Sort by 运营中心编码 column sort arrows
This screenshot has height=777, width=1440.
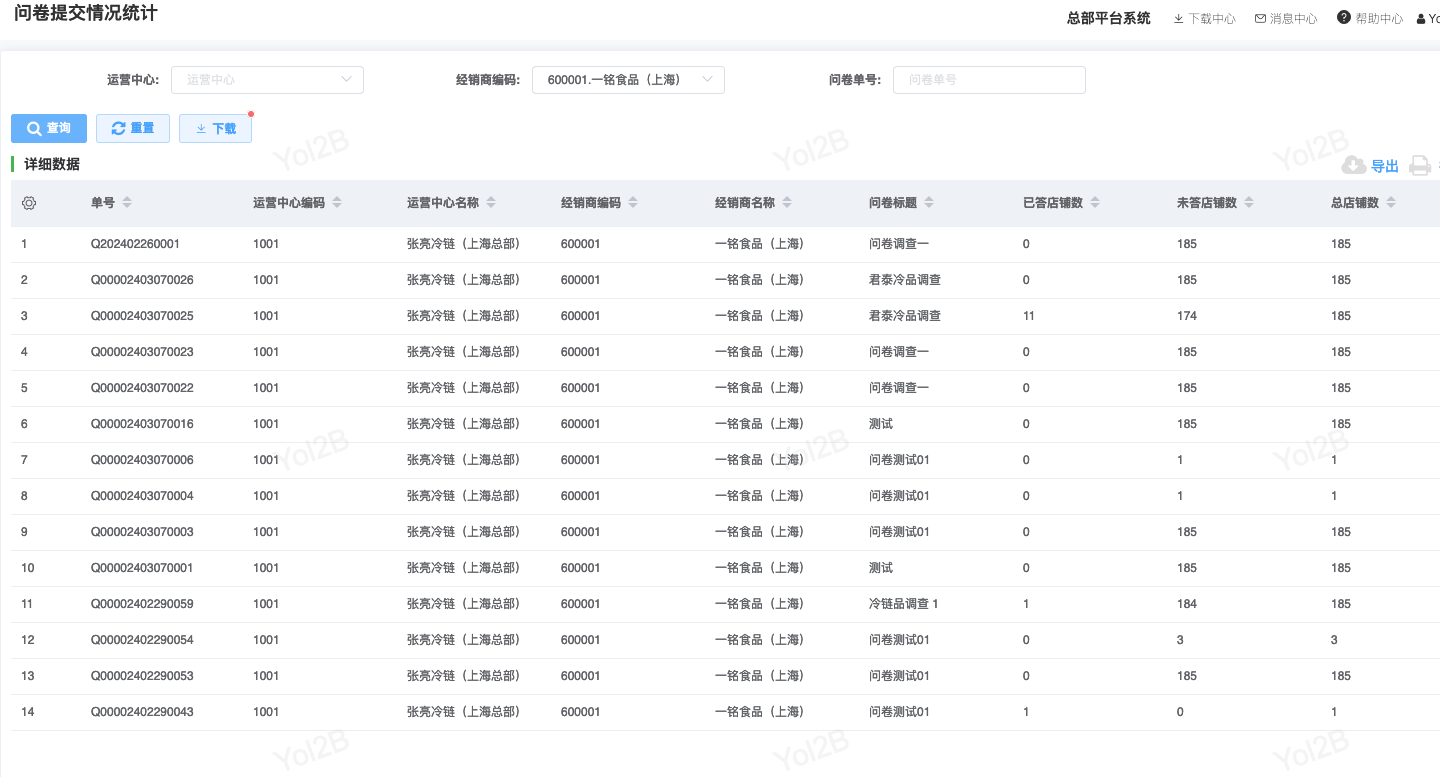337,203
